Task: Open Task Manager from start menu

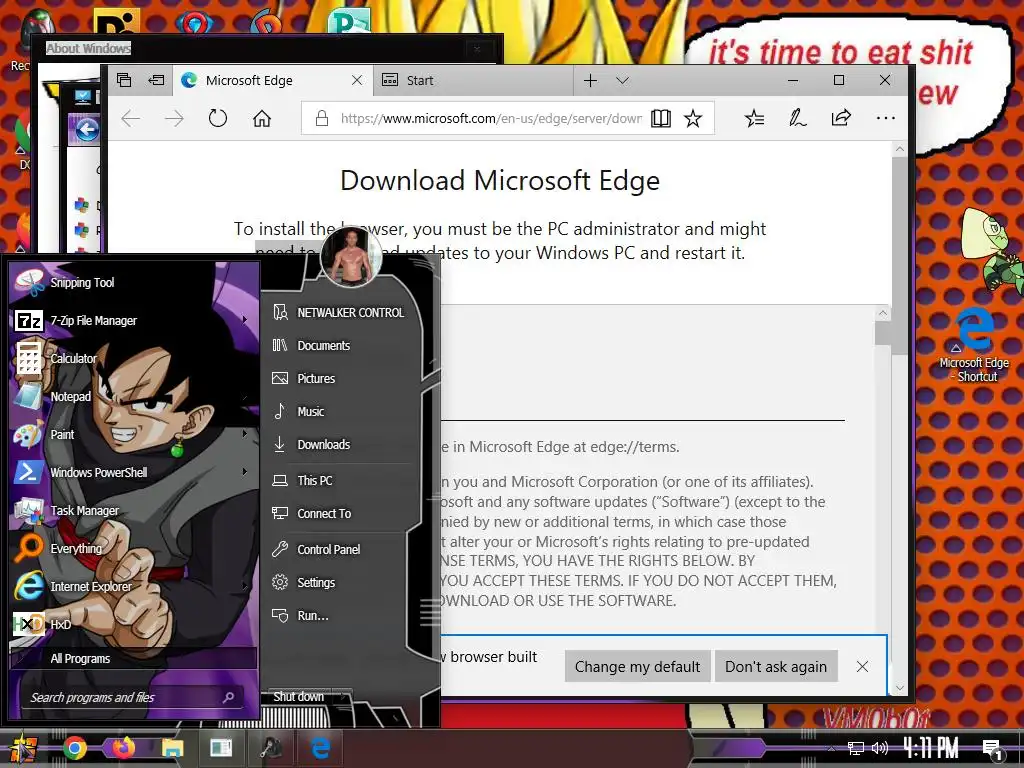Action: point(134,510)
